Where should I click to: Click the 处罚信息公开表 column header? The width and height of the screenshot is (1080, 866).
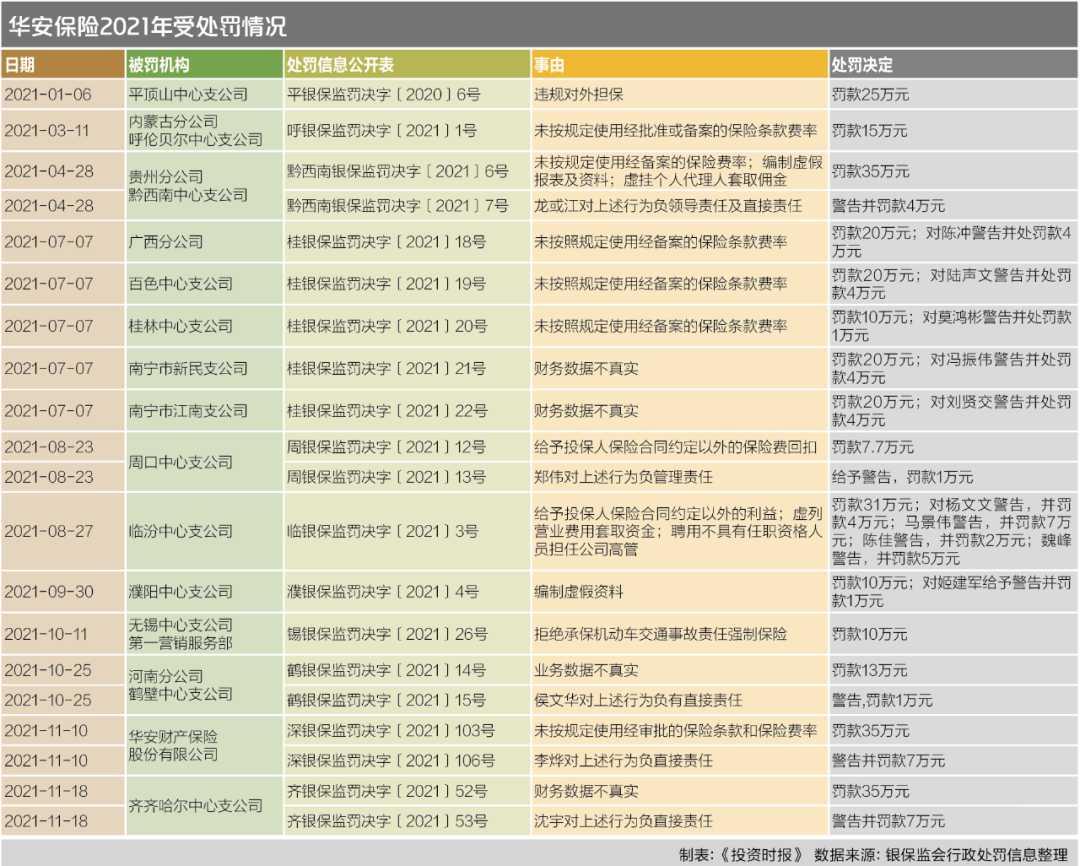[407, 65]
